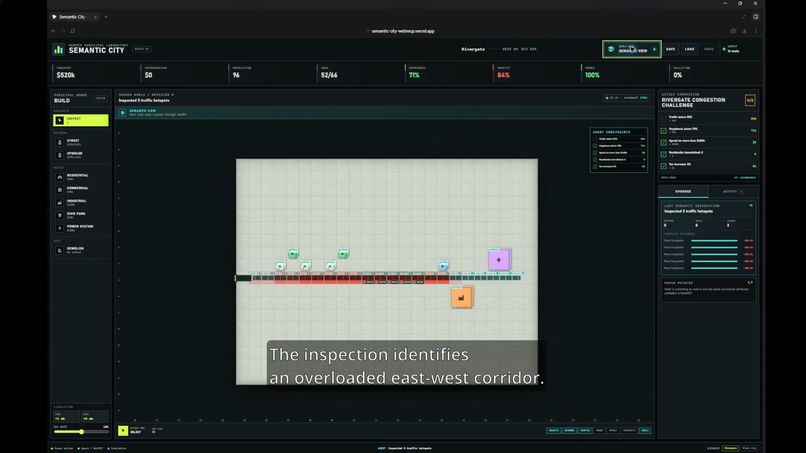Open a new browser tab
The height and width of the screenshot is (453, 806).
click(106, 17)
